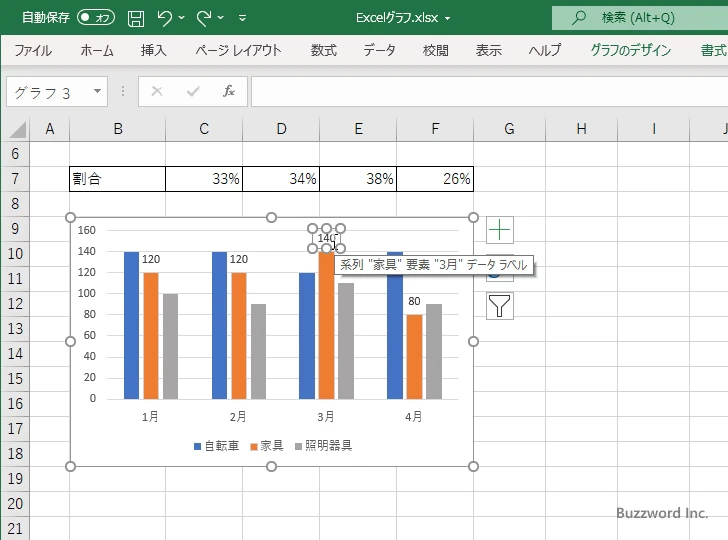Click the cell showing 33%
The image size is (728, 540).
204,179
